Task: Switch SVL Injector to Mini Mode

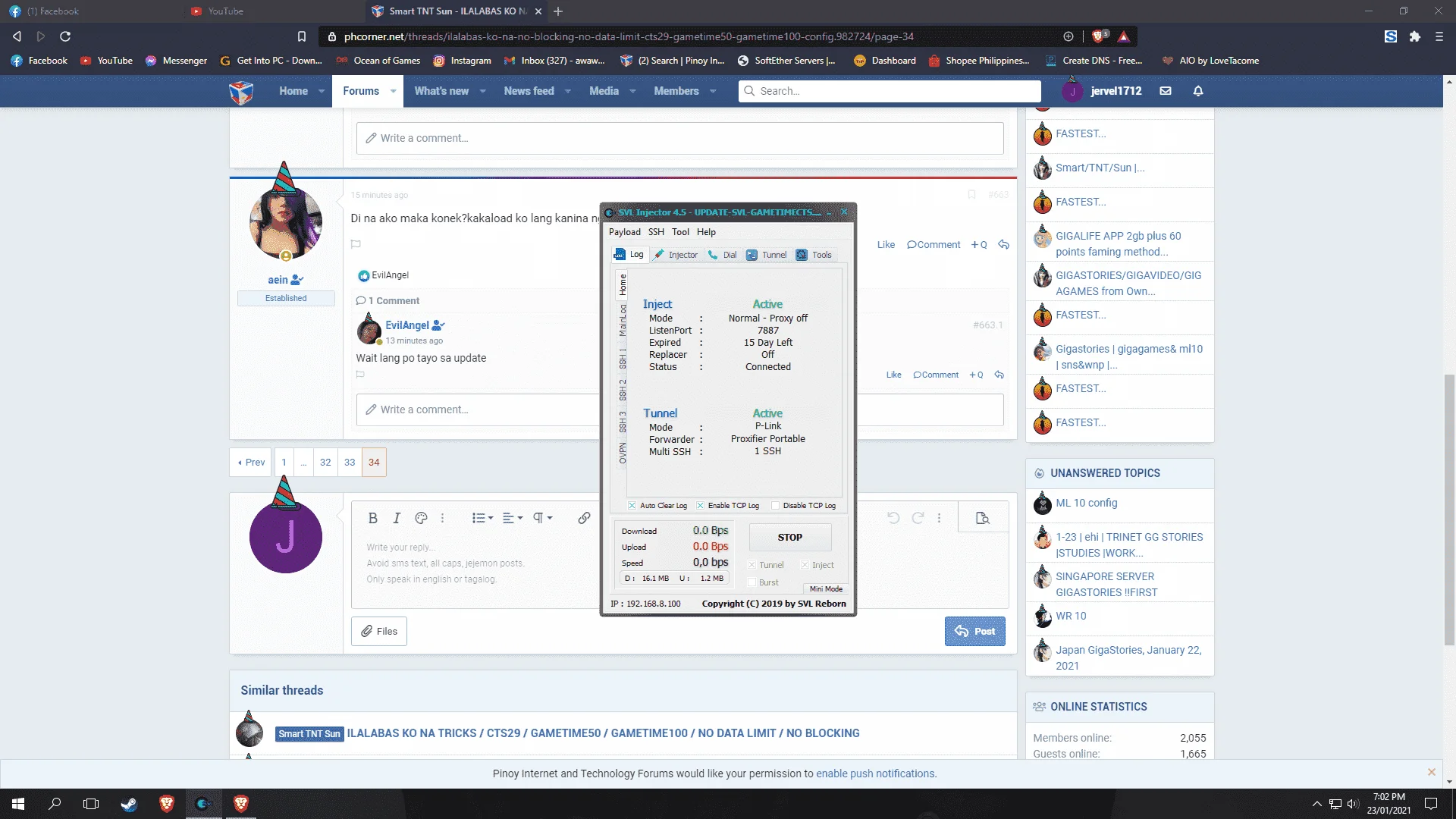Action: 826,588
